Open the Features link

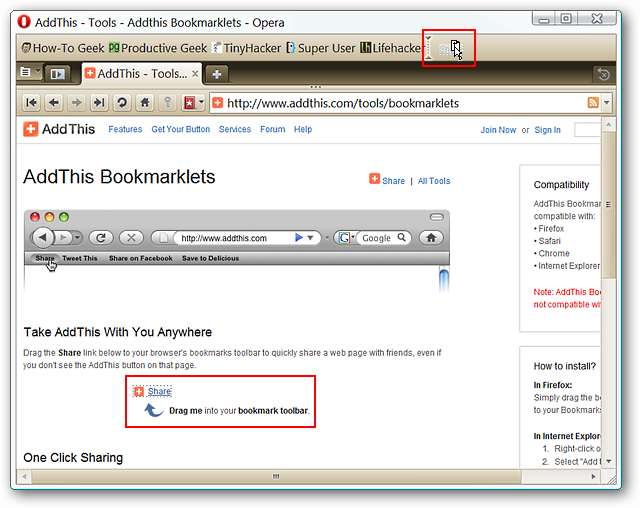pyautogui.click(x=125, y=129)
